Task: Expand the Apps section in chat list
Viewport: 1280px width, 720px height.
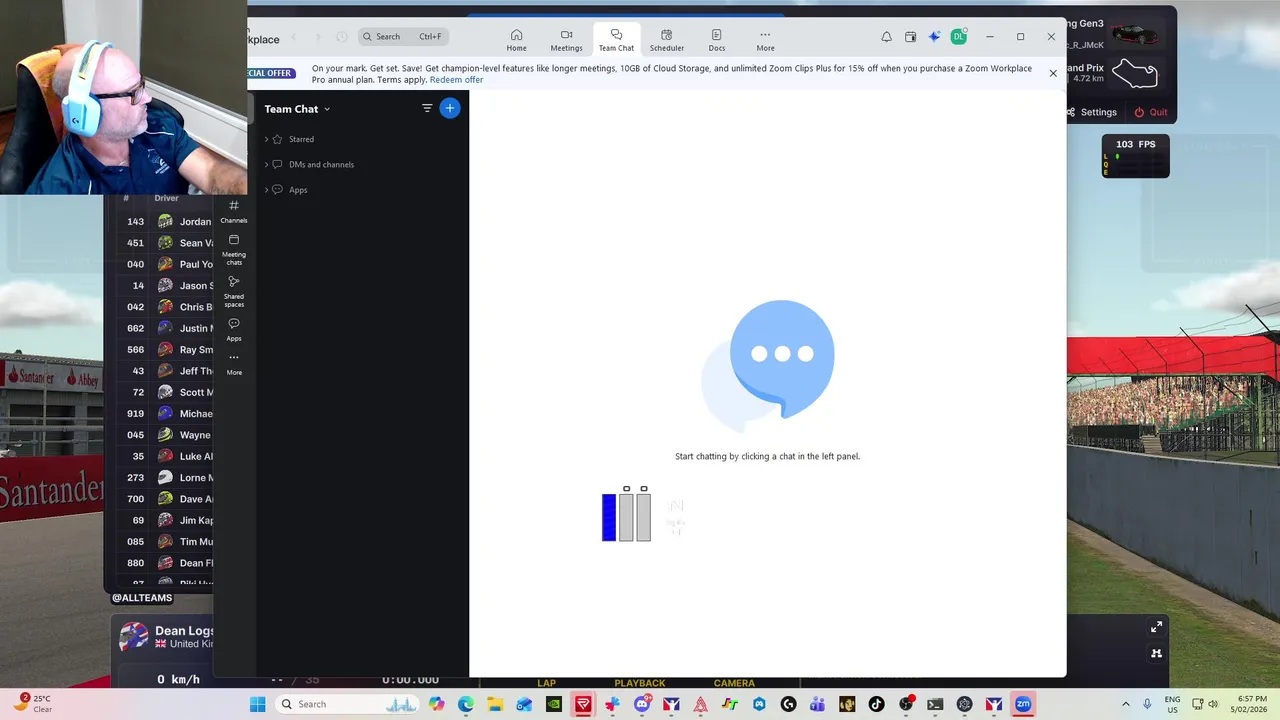Action: click(x=286, y=189)
